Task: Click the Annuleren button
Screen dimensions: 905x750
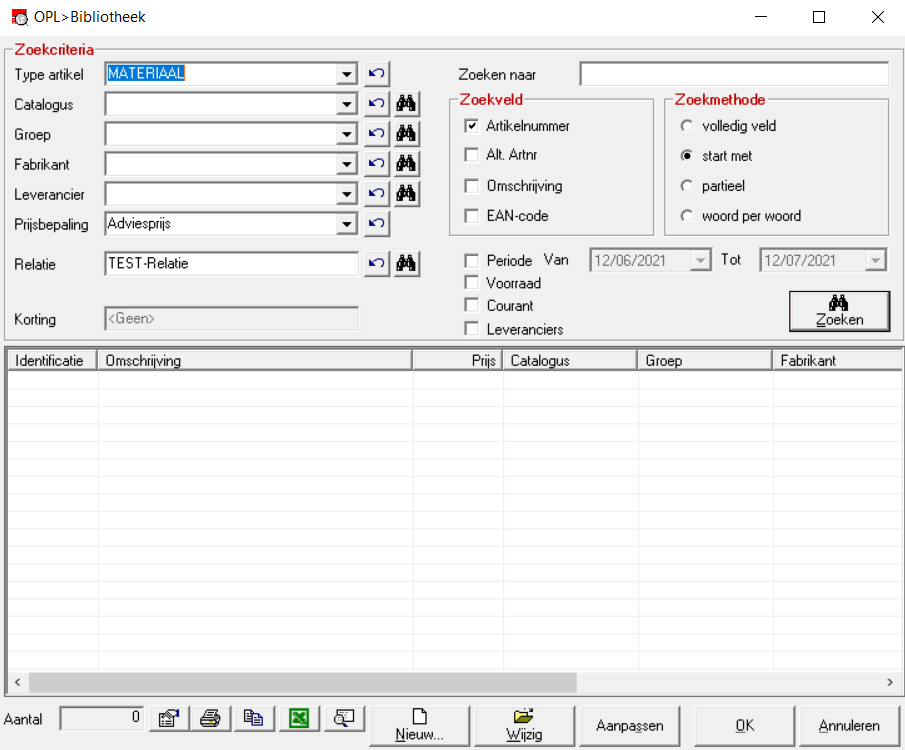Action: click(849, 726)
